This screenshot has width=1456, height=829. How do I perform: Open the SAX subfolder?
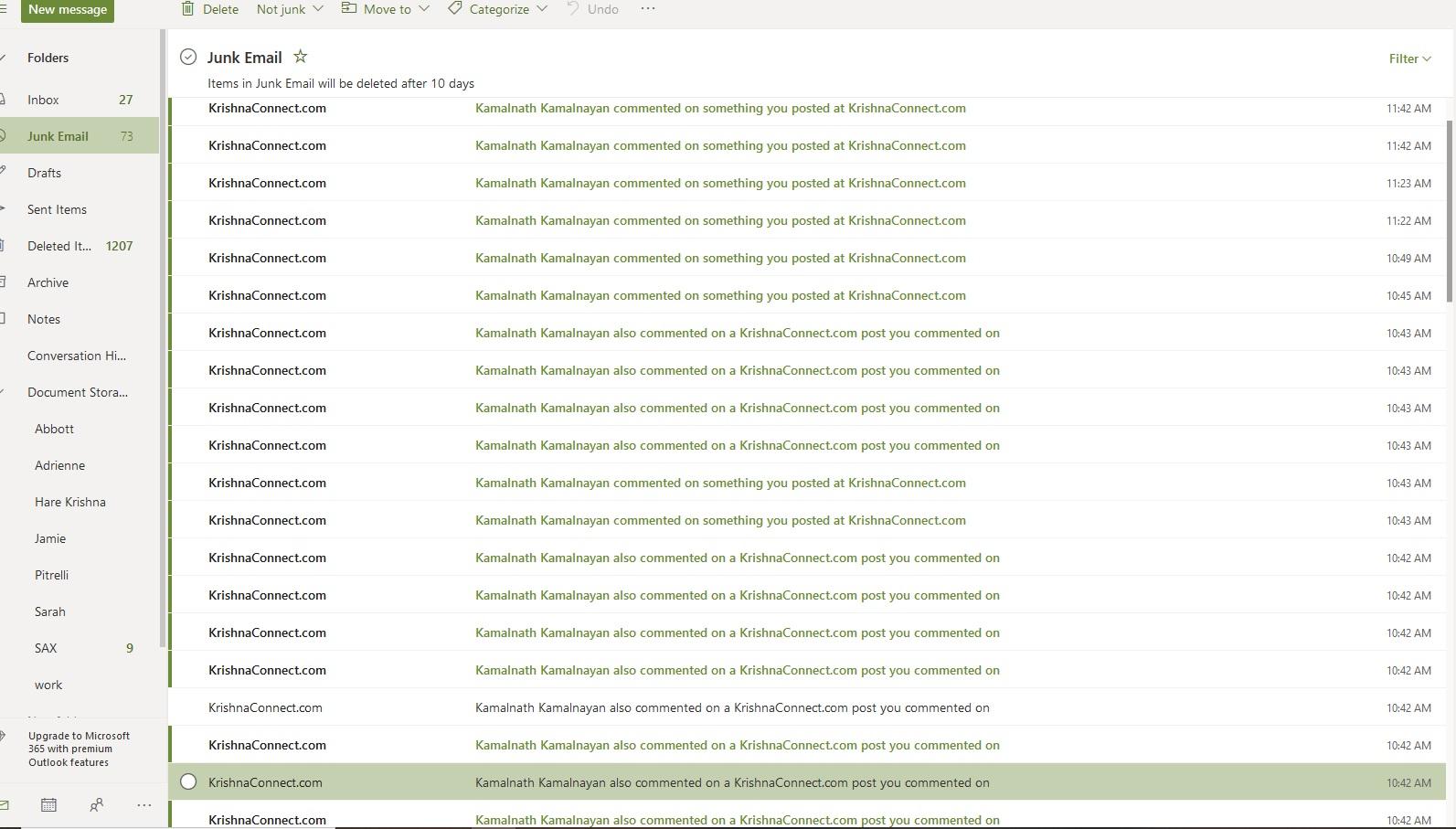[x=80, y=648]
